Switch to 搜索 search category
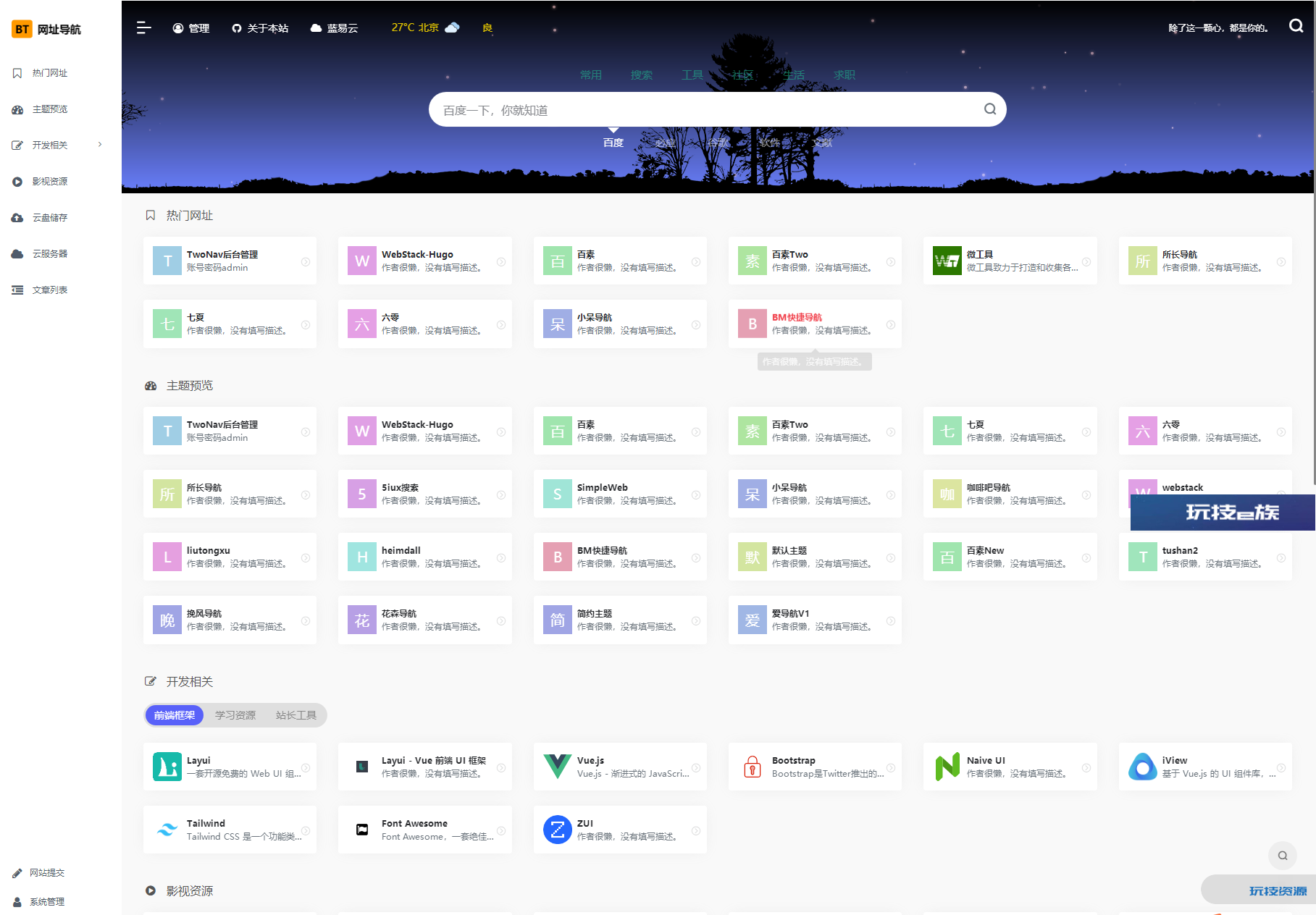 [x=642, y=75]
